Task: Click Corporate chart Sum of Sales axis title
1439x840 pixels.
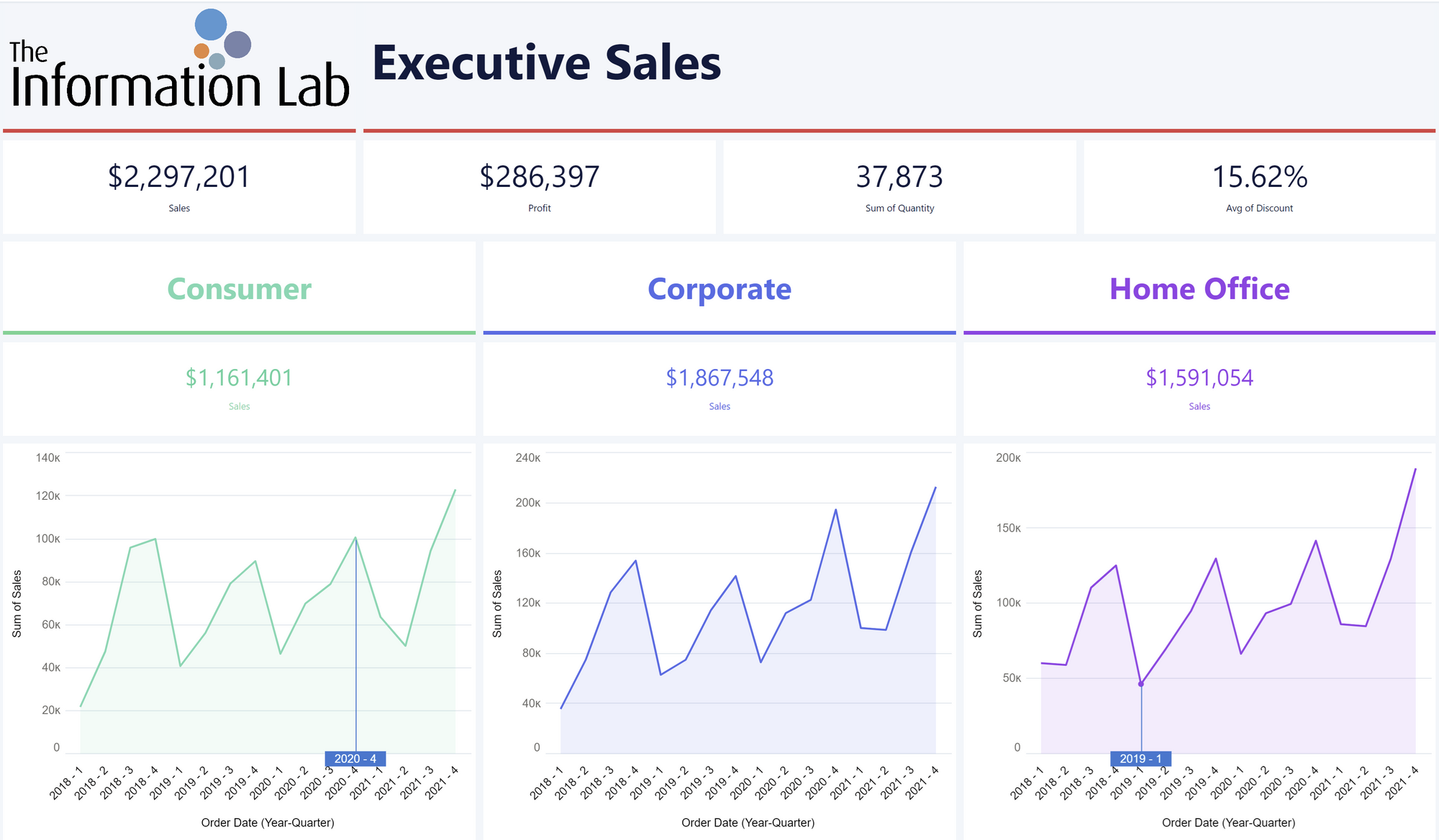Action: [x=497, y=603]
